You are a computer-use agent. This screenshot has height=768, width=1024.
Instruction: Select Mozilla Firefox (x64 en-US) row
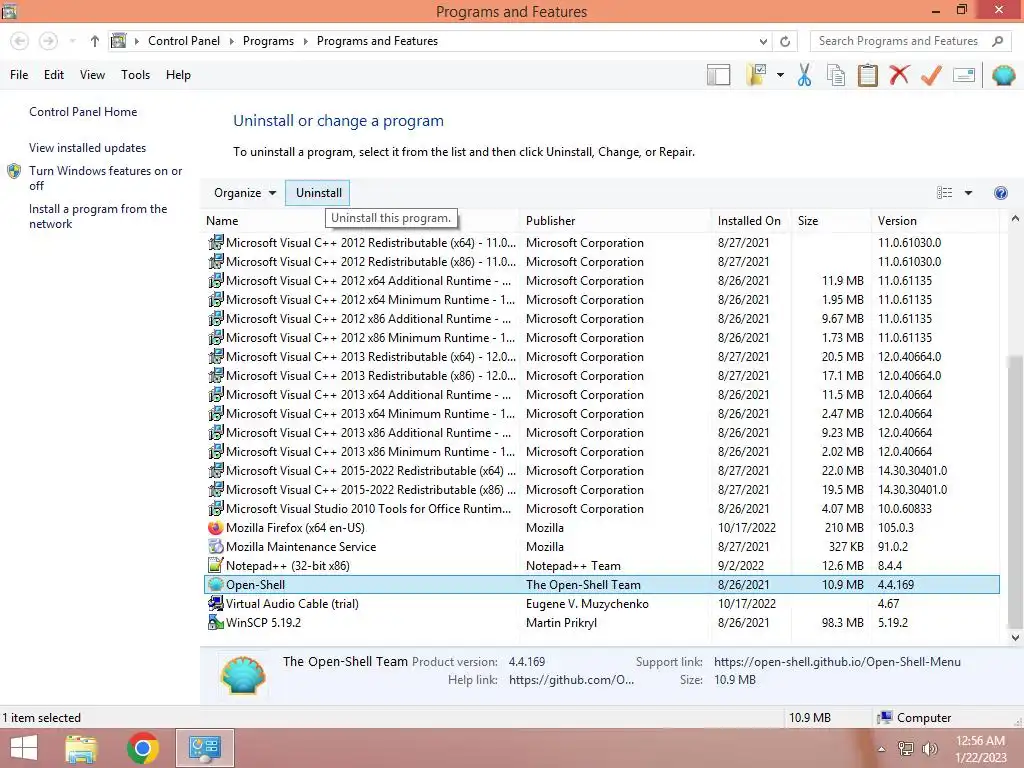point(602,528)
